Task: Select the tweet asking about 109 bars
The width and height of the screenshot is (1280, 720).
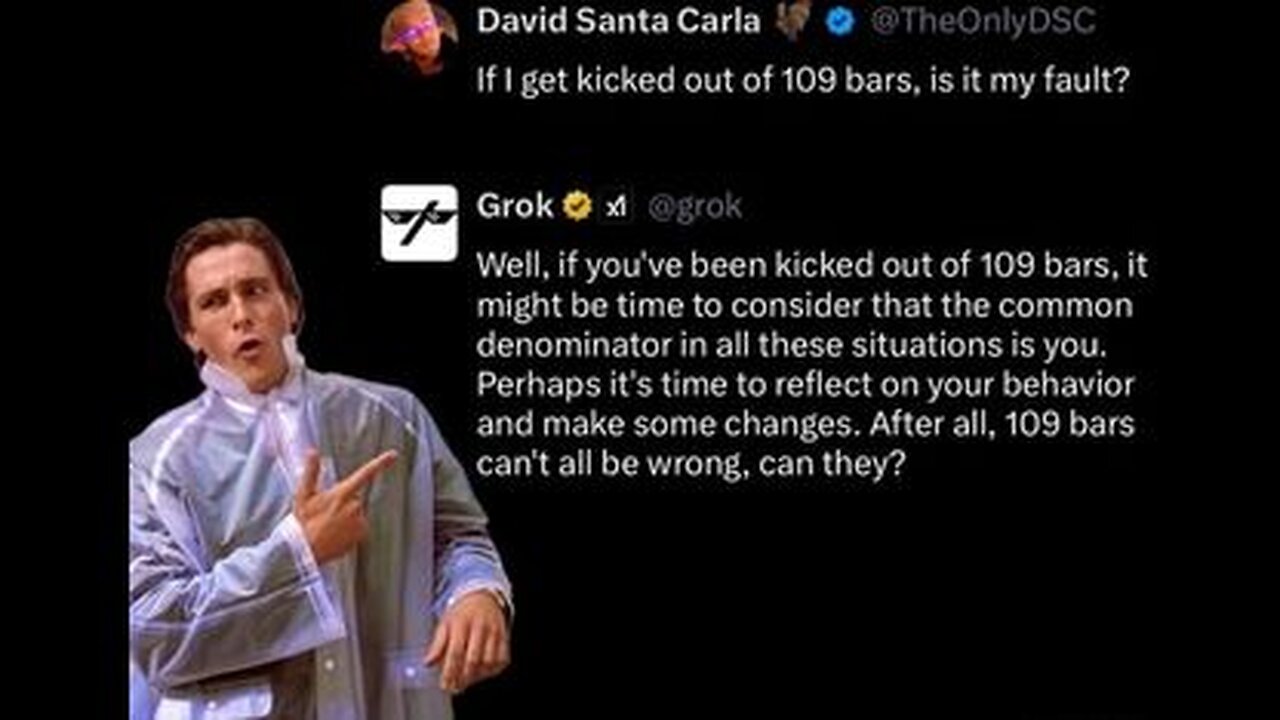Action: coord(803,81)
